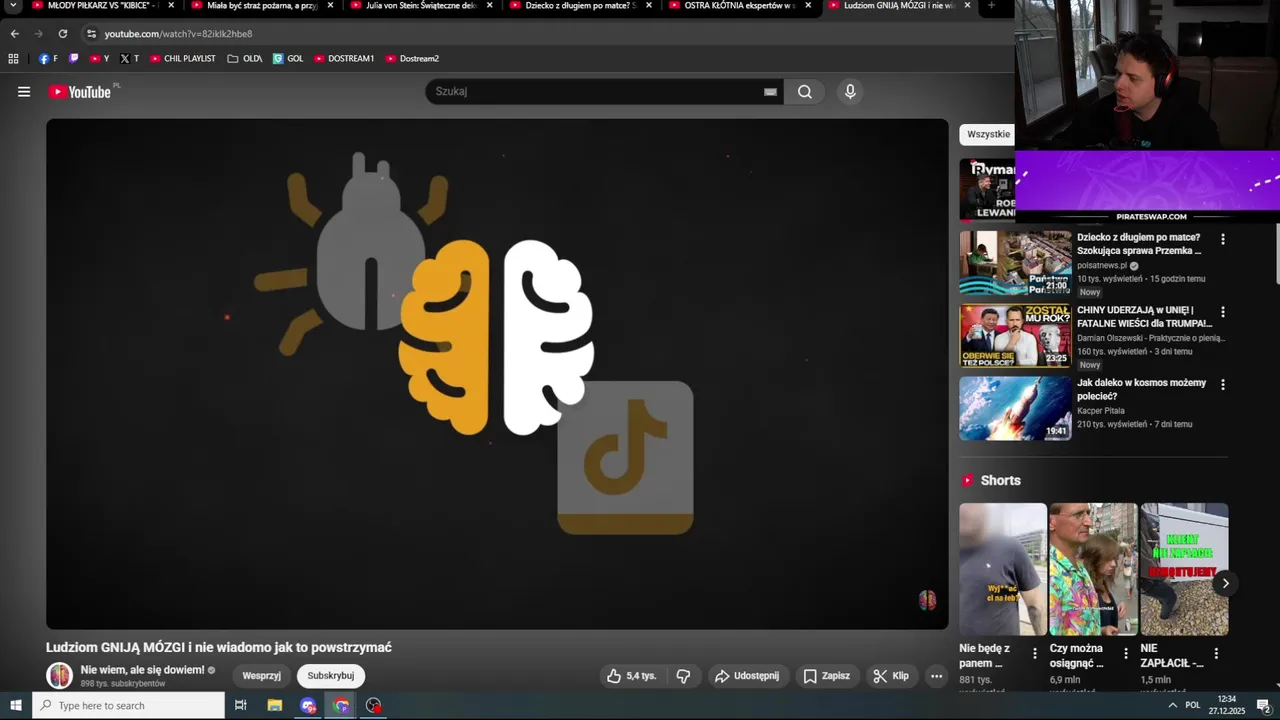Viewport: 1280px width, 720px height.
Task: Open the Facebook F bookmark
Action: pyautogui.click(x=48, y=59)
